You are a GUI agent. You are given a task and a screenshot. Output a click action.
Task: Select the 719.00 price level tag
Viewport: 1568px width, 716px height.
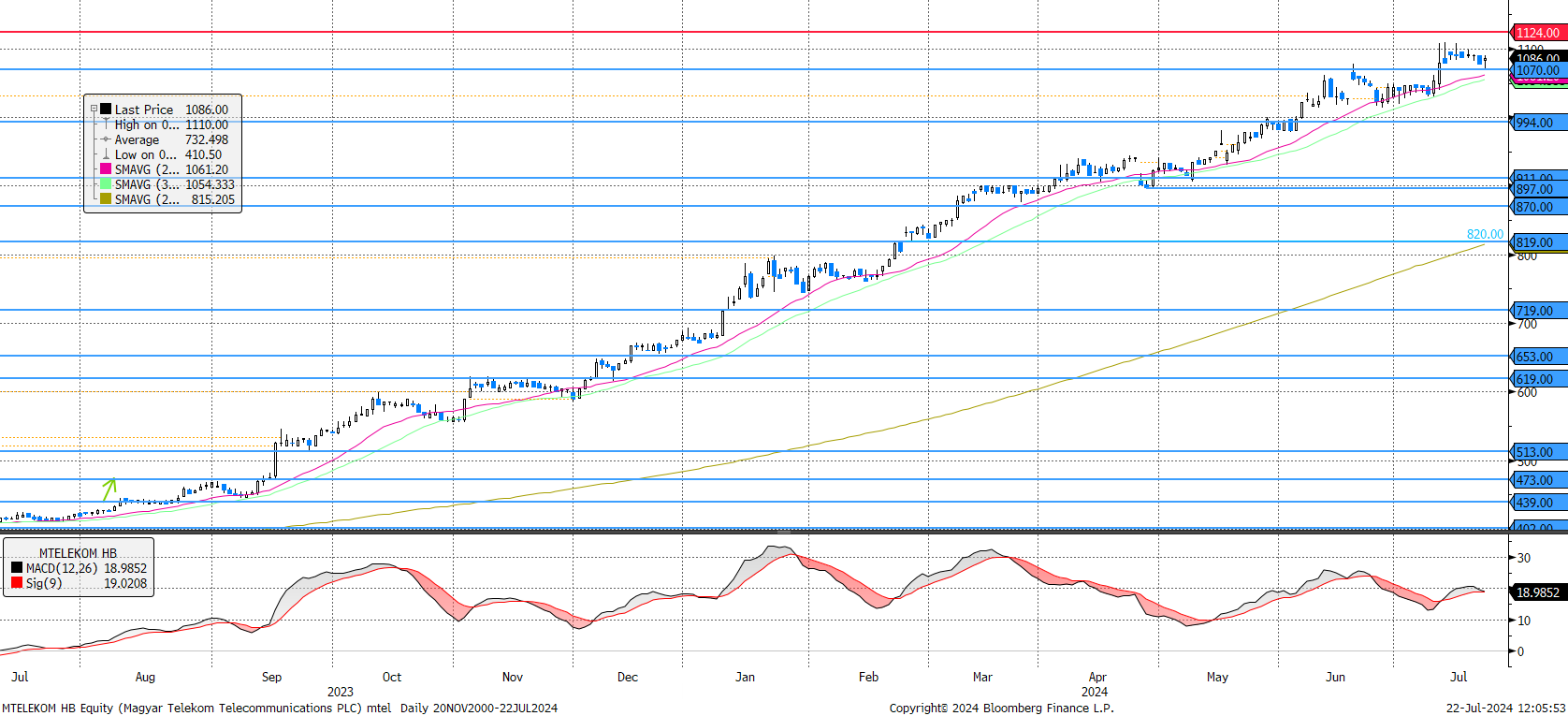click(x=1538, y=311)
